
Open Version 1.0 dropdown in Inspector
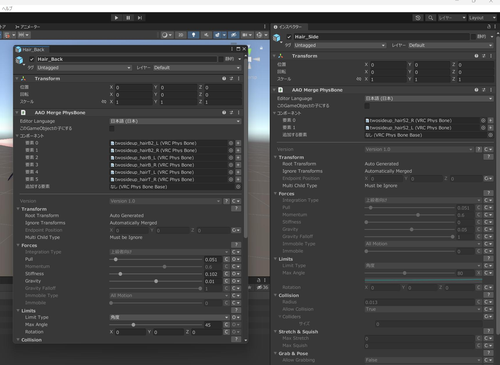pos(419,149)
